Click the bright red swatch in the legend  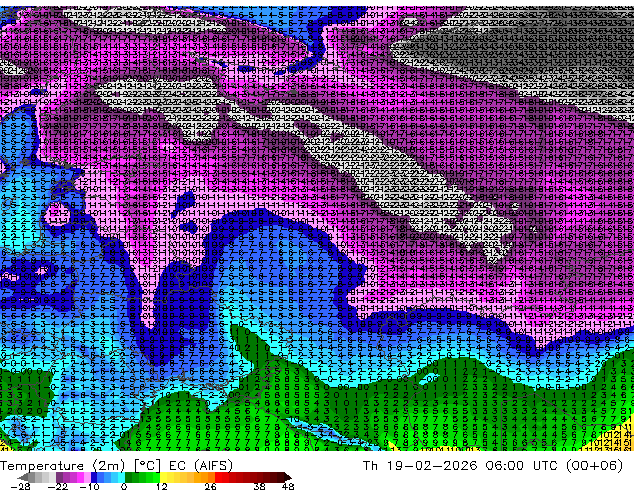(x=218, y=477)
